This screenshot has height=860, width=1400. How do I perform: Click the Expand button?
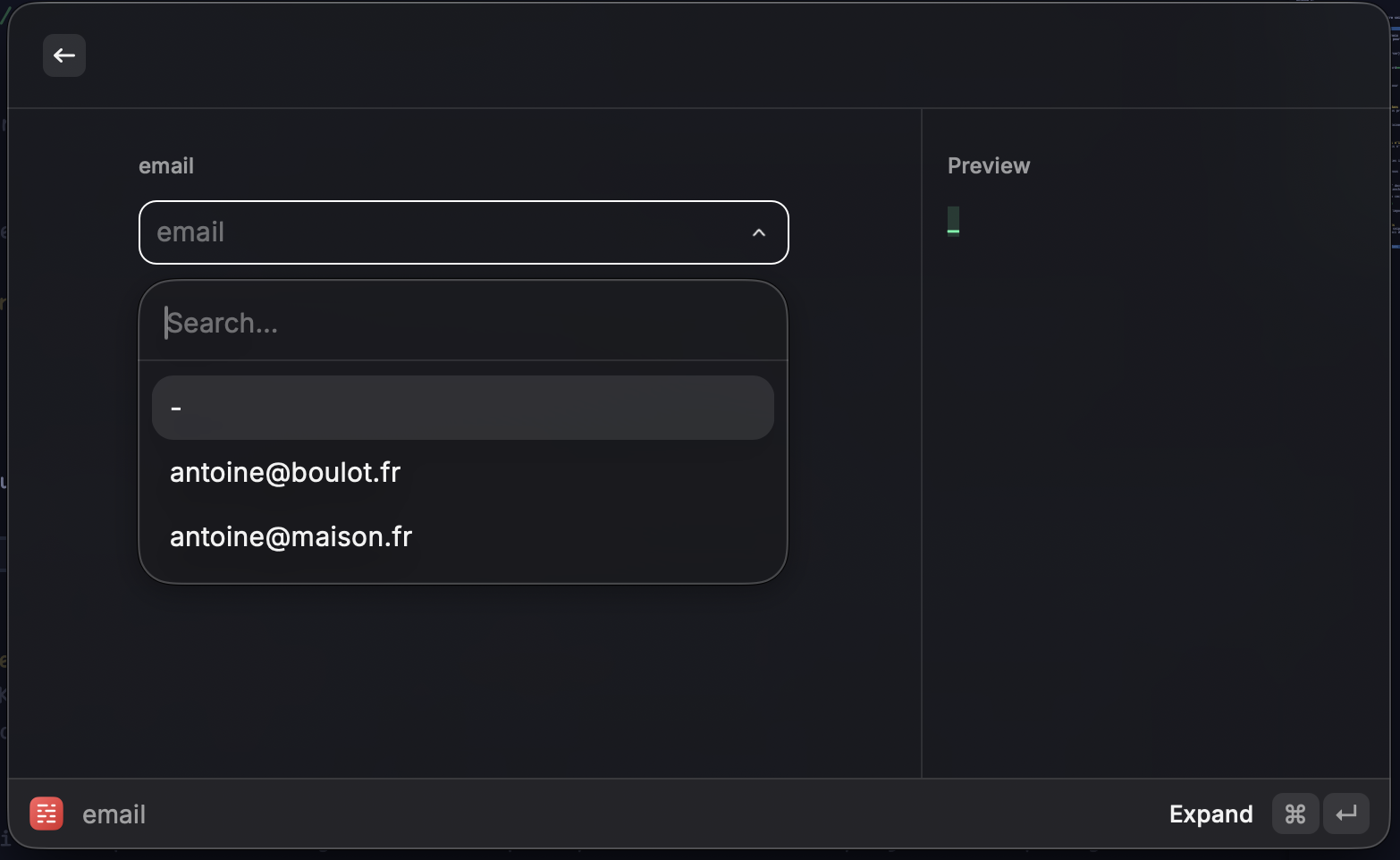(x=1210, y=814)
